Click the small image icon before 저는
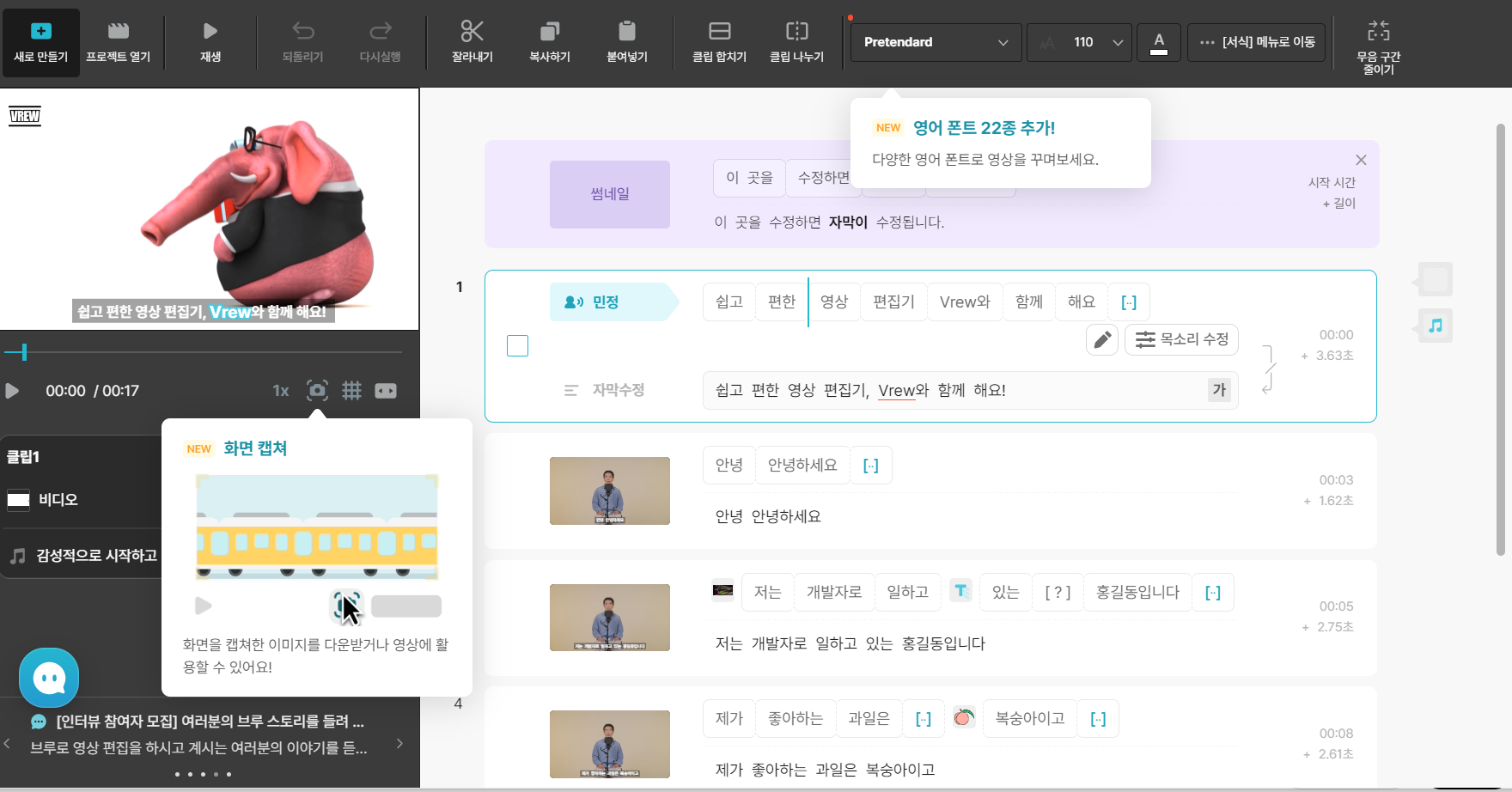The width and height of the screenshot is (1512, 792). click(x=723, y=590)
